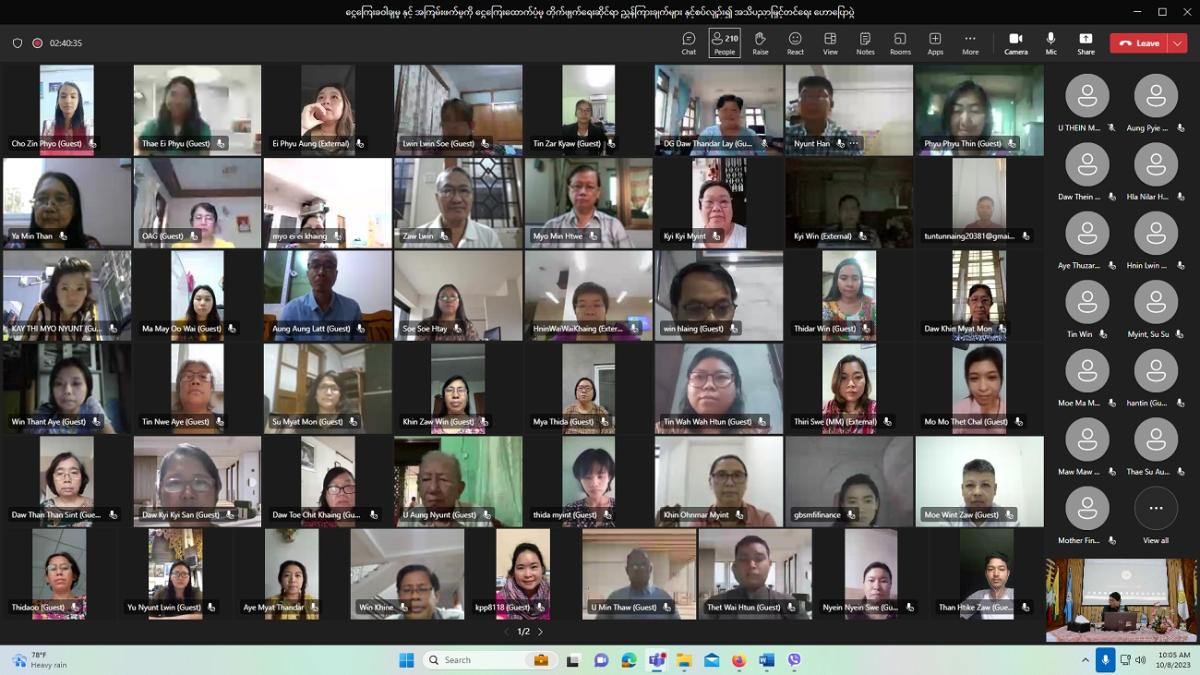This screenshot has height=675, width=1200.
Task: Share your screen content
Action: point(1085,43)
